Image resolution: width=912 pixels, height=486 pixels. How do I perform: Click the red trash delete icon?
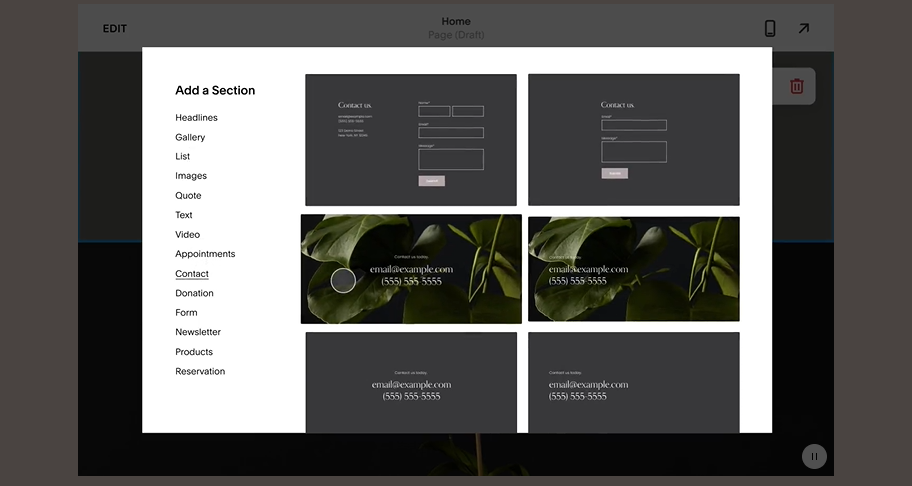click(796, 86)
